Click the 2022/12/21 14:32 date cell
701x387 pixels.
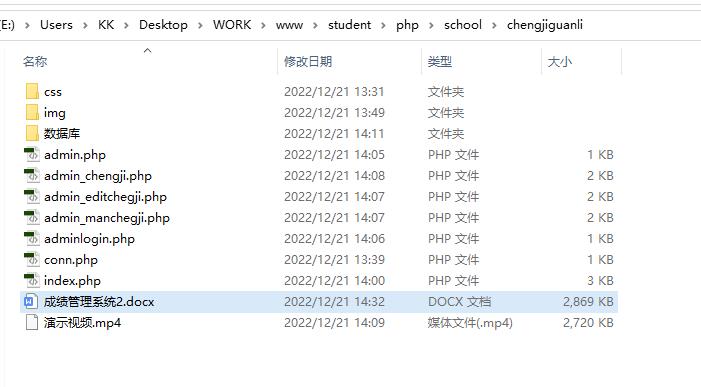334,302
